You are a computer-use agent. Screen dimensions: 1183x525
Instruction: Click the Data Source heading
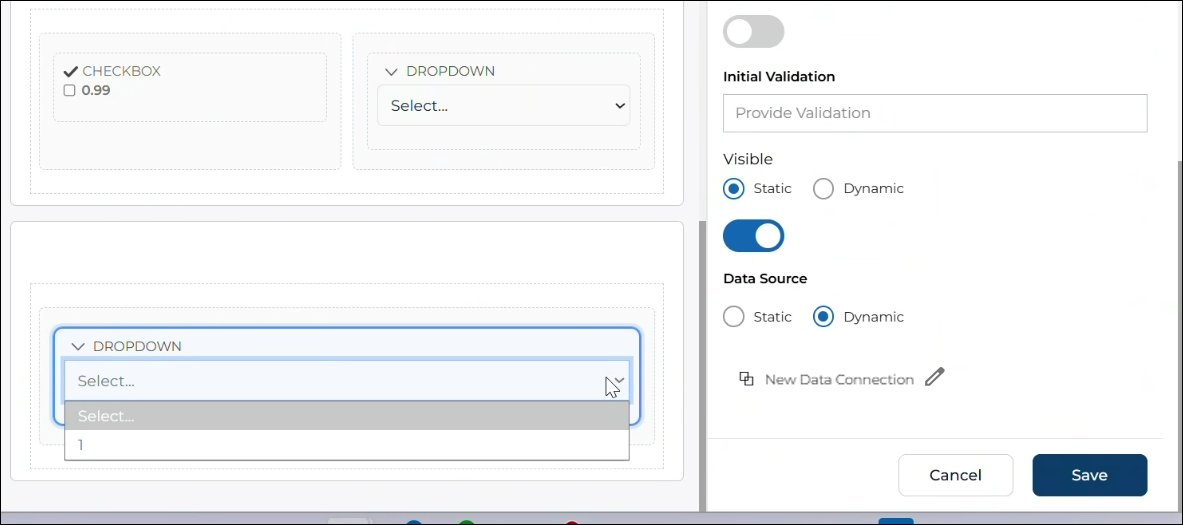coord(765,278)
